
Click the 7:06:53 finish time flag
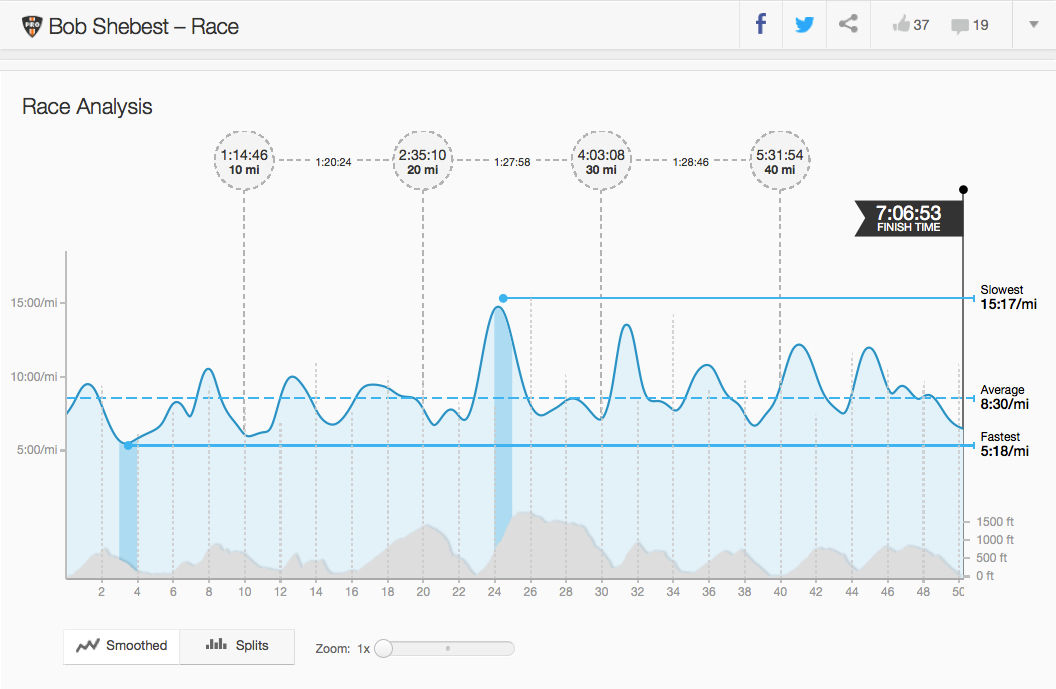tap(908, 217)
